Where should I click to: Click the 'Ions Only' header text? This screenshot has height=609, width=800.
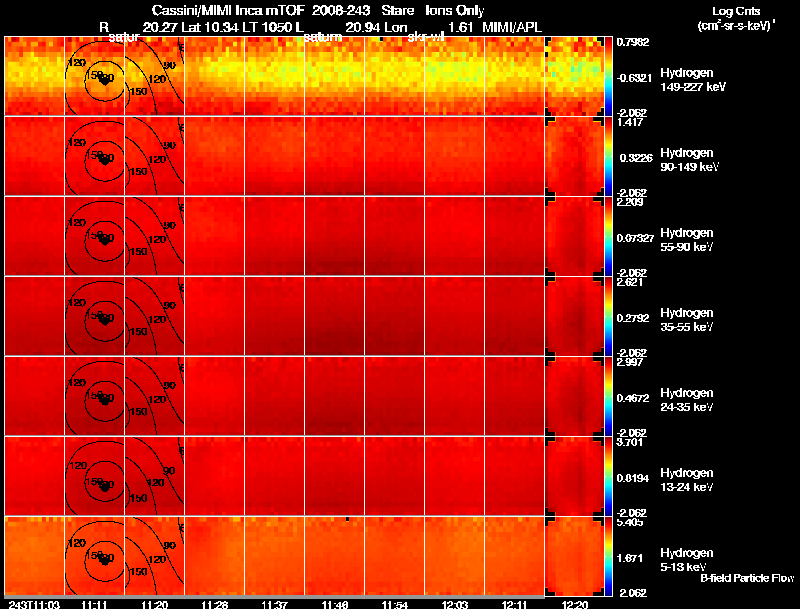click(455, 10)
